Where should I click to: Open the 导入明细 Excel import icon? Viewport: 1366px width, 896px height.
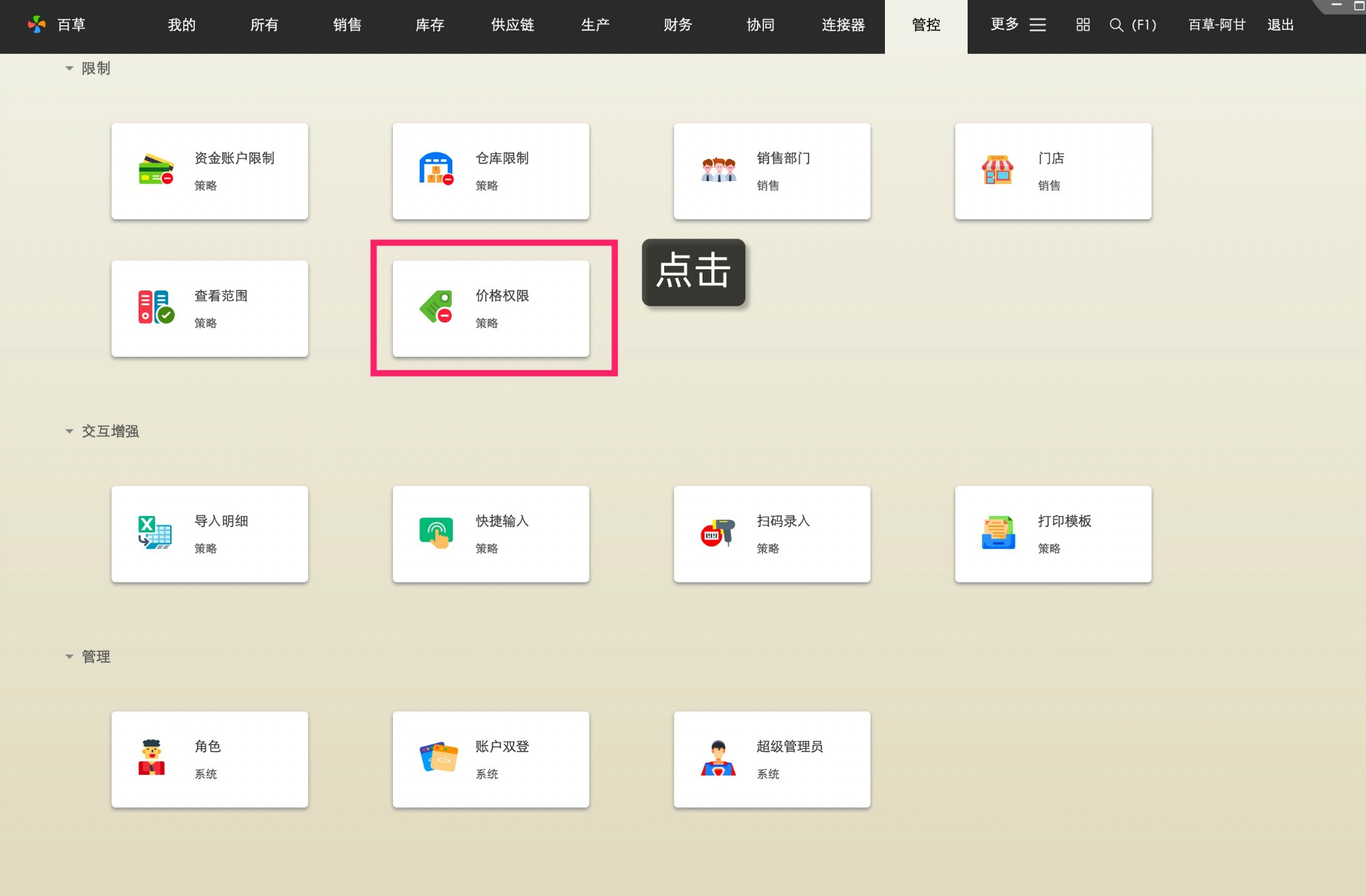pos(154,534)
